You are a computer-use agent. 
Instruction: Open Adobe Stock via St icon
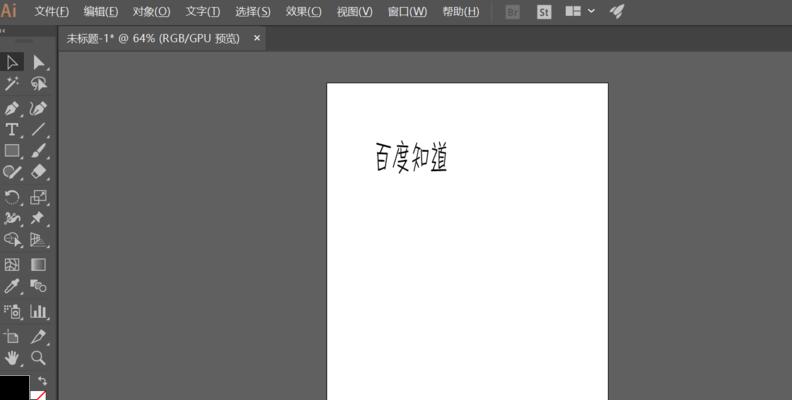(x=544, y=12)
